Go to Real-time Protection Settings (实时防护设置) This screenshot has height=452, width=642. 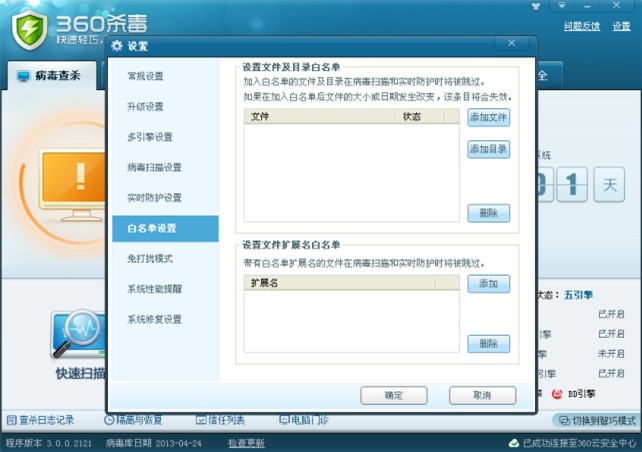[154, 198]
